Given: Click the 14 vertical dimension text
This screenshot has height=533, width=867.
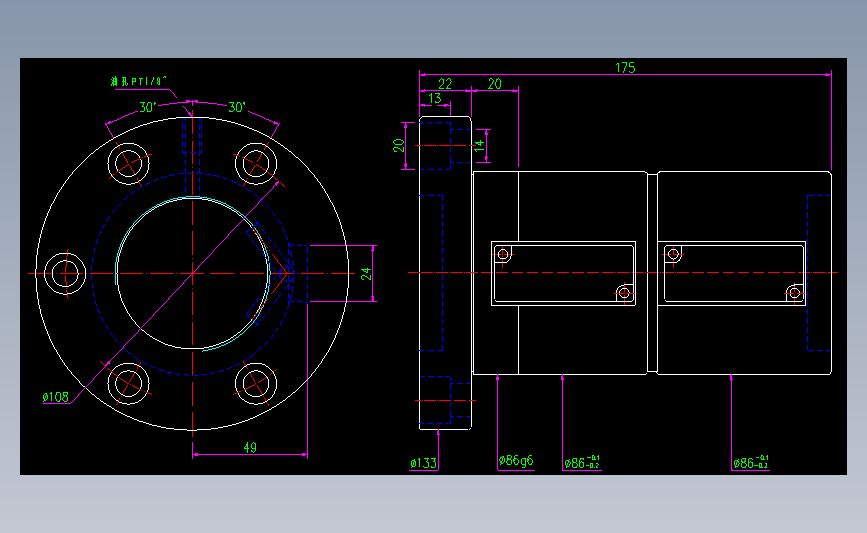Looking at the screenshot, I should pos(479,145).
